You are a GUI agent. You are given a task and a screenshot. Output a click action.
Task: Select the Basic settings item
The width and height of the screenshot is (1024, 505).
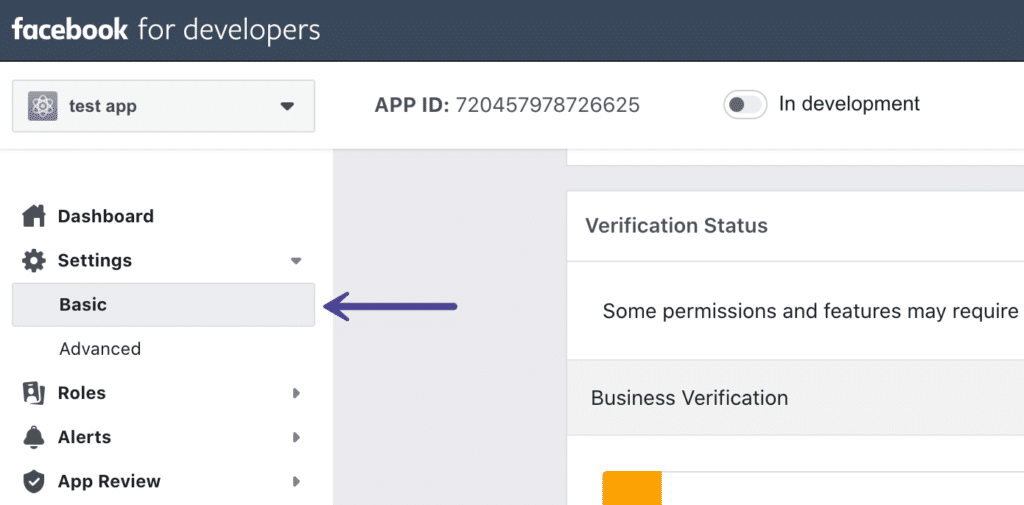pyautogui.click(x=163, y=304)
